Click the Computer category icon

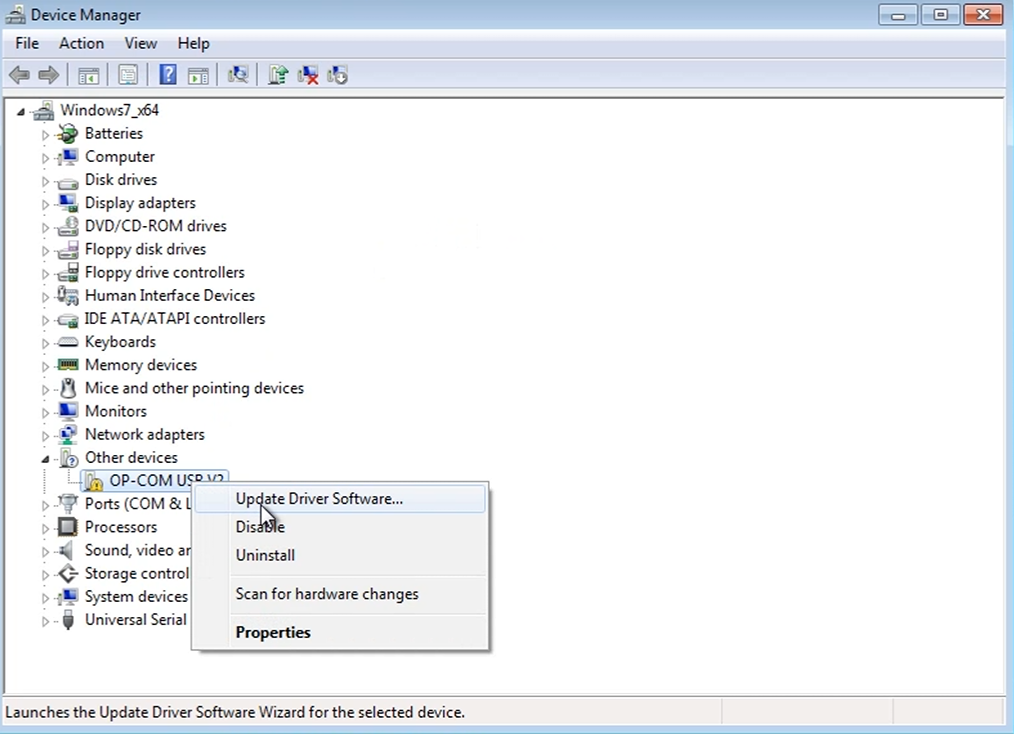(67, 157)
